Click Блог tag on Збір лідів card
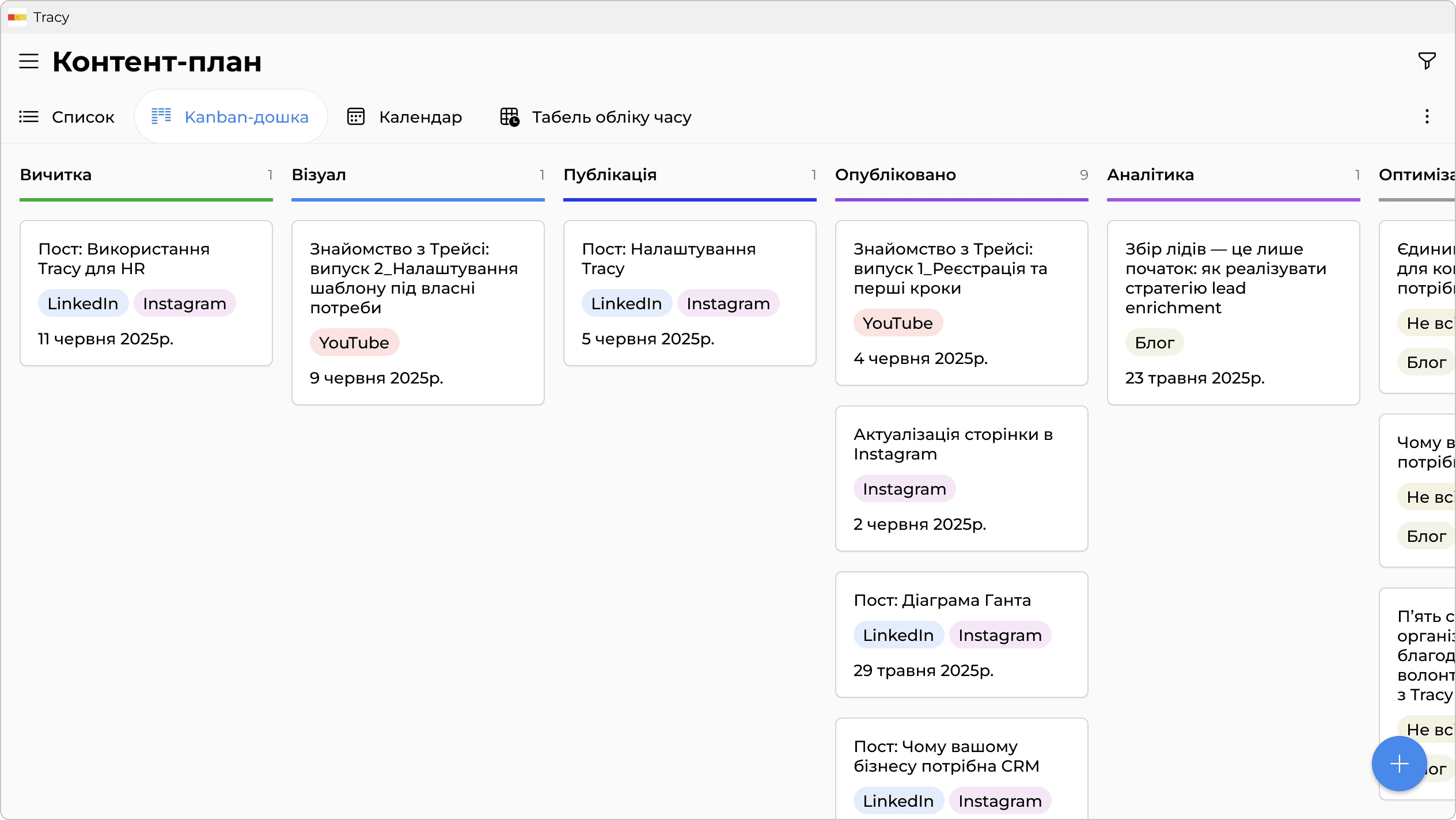Image resolution: width=1456 pixels, height=820 pixels. click(x=1155, y=343)
